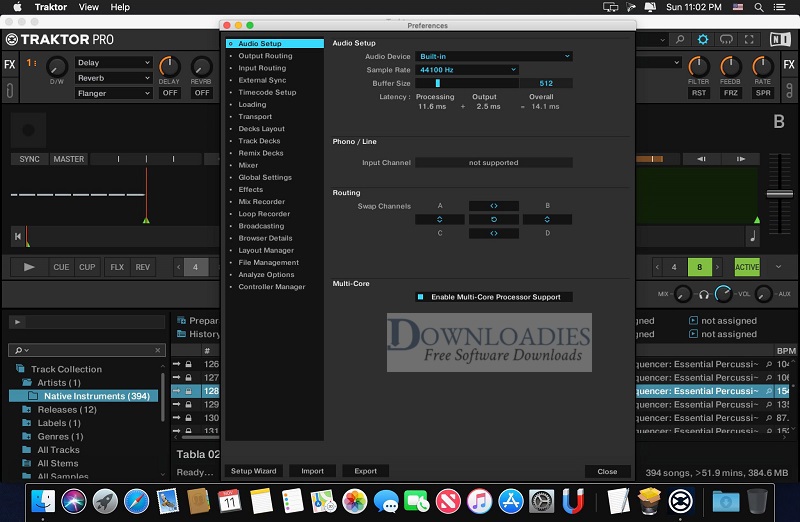Viewport: 800px width, 522px height.
Task: Open Finder from the Dock
Action: click(x=43, y=502)
